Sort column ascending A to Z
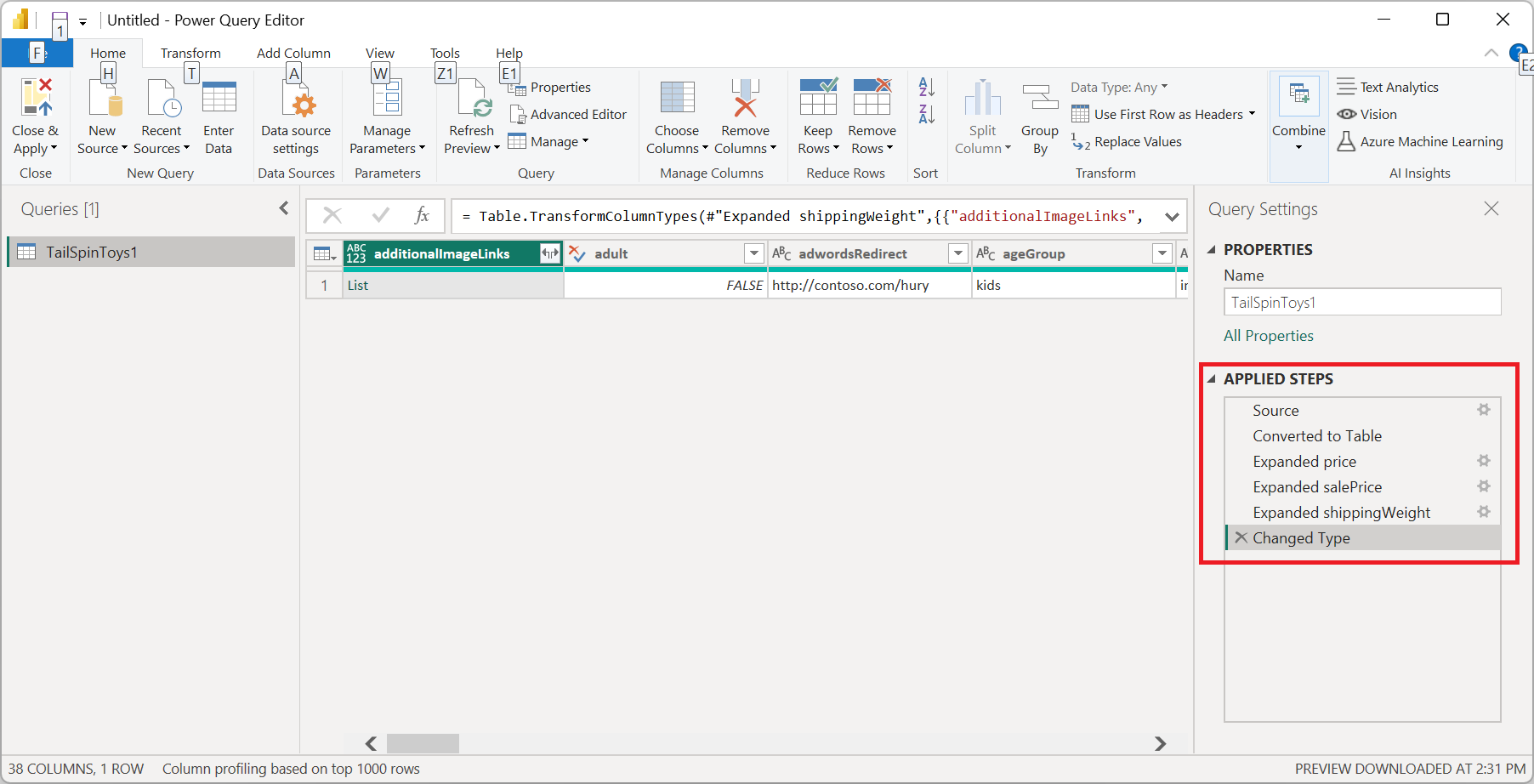 coord(926,88)
